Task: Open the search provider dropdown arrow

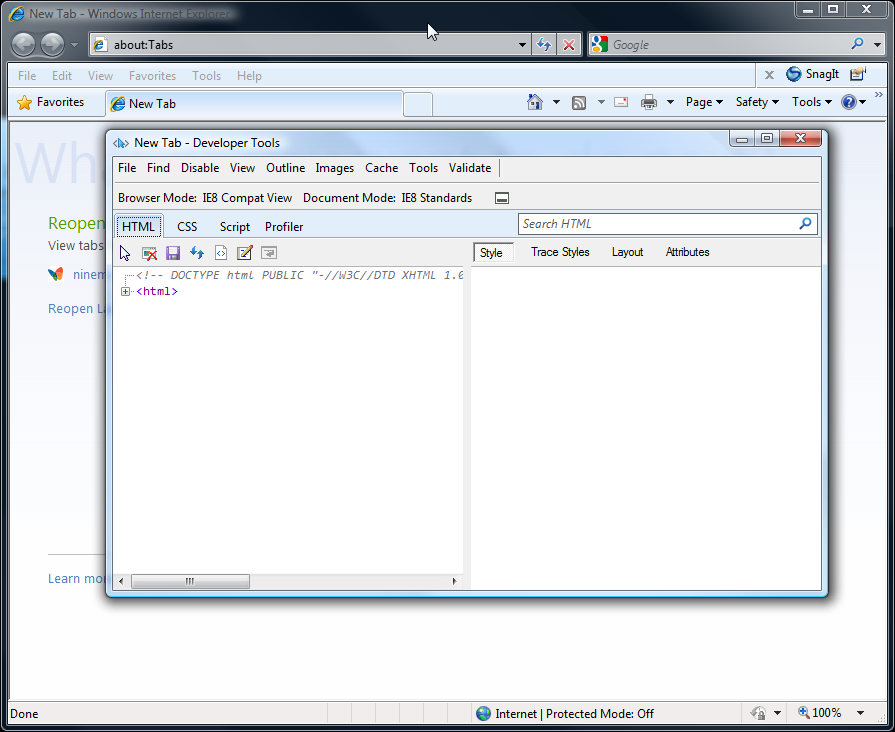Action: [x=877, y=45]
